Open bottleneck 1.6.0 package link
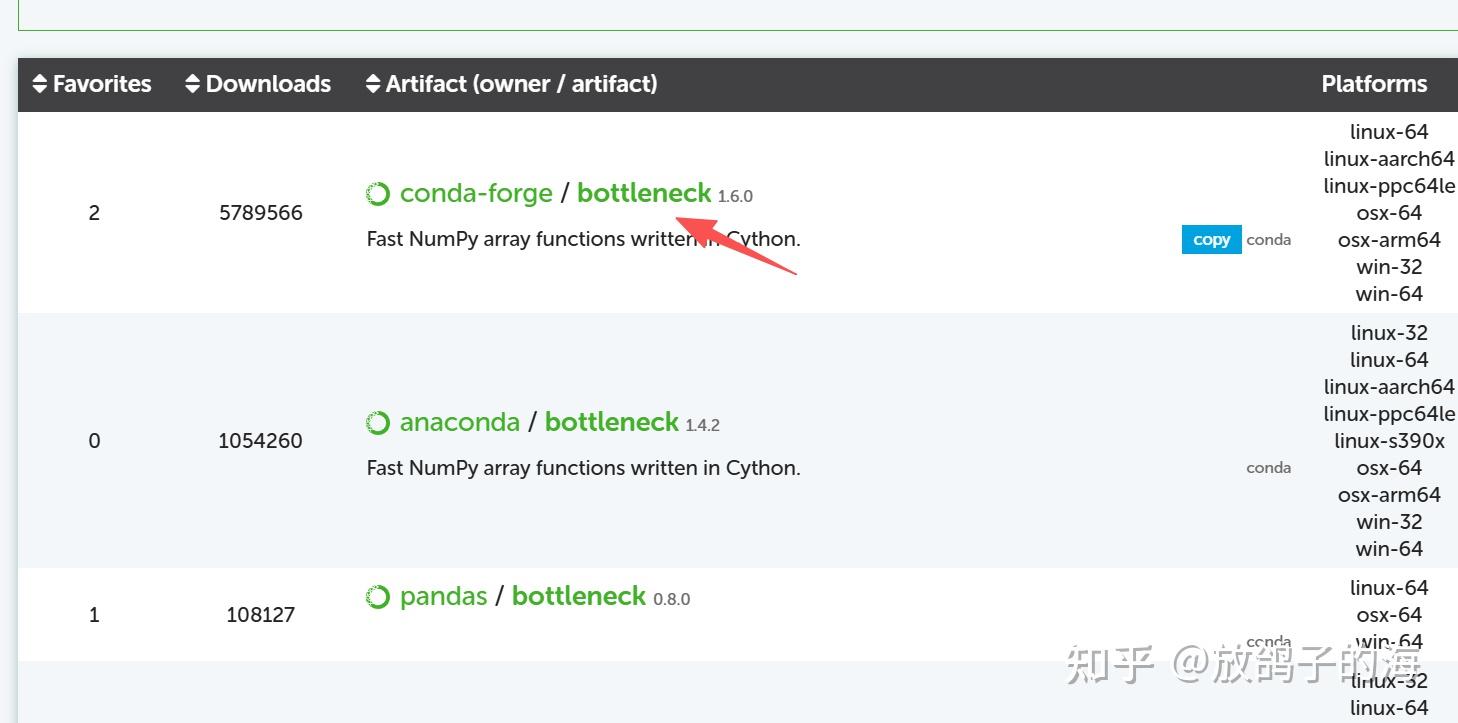Viewport: 1458px width, 723px height. [x=644, y=193]
